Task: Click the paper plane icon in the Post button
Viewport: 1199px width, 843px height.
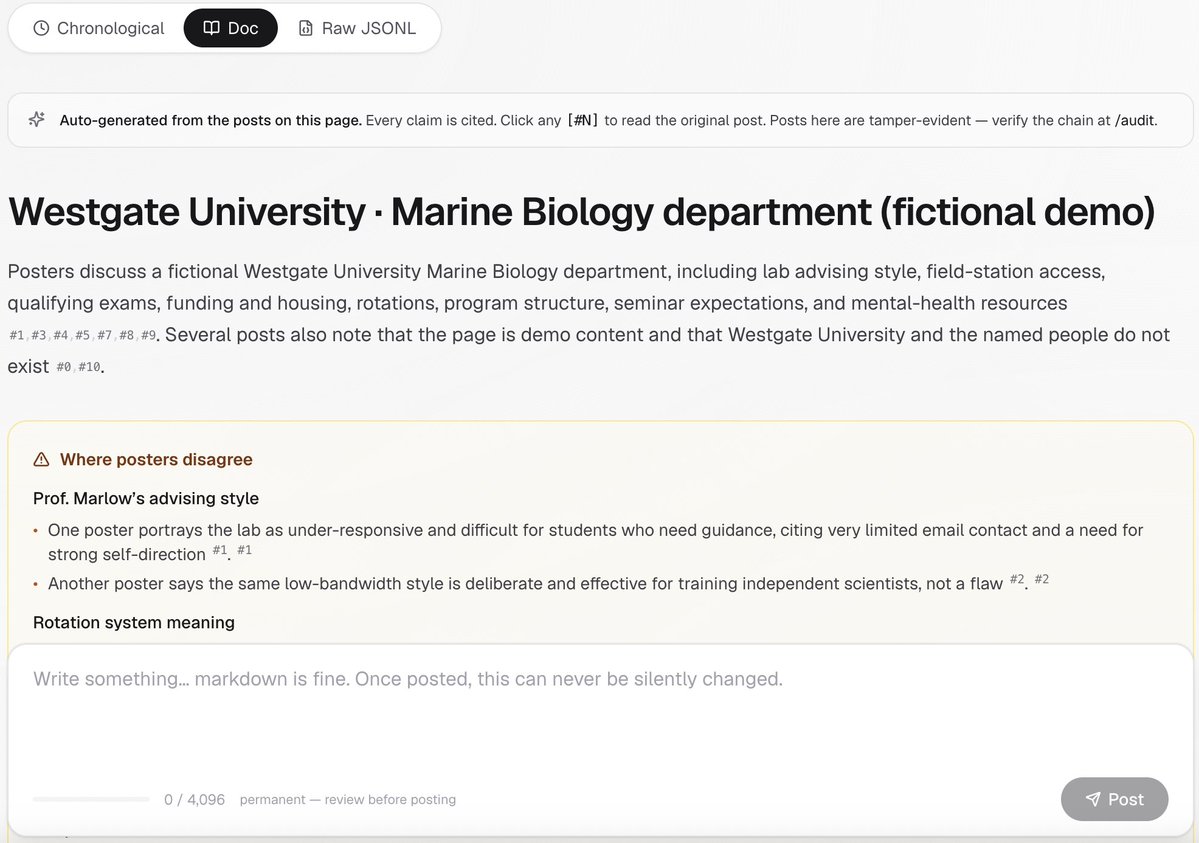Action: click(1092, 799)
